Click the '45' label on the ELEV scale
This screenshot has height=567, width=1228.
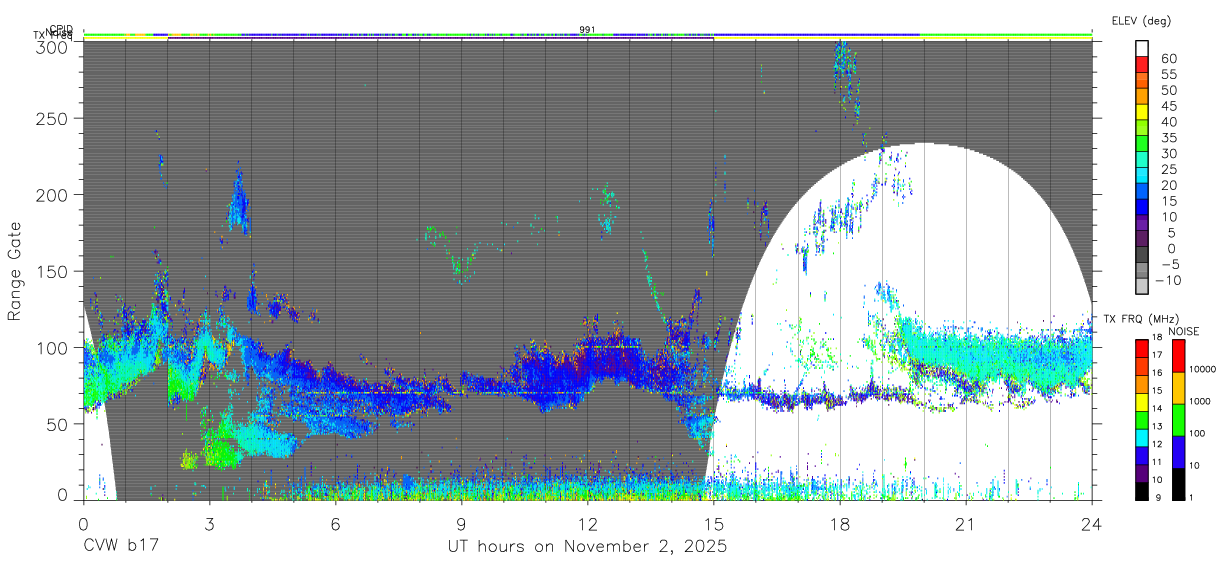click(1168, 106)
